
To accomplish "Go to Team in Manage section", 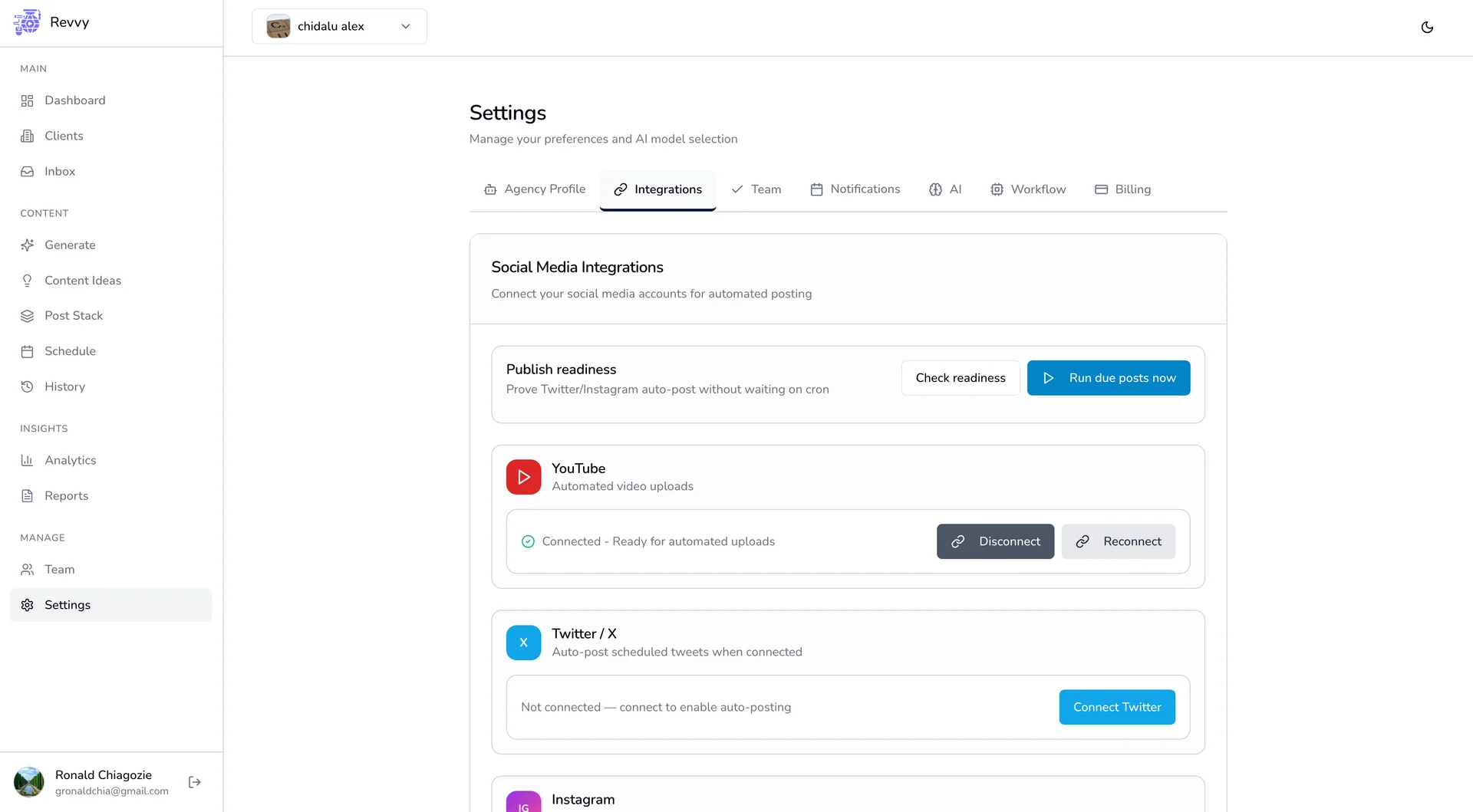I will pos(110,569).
